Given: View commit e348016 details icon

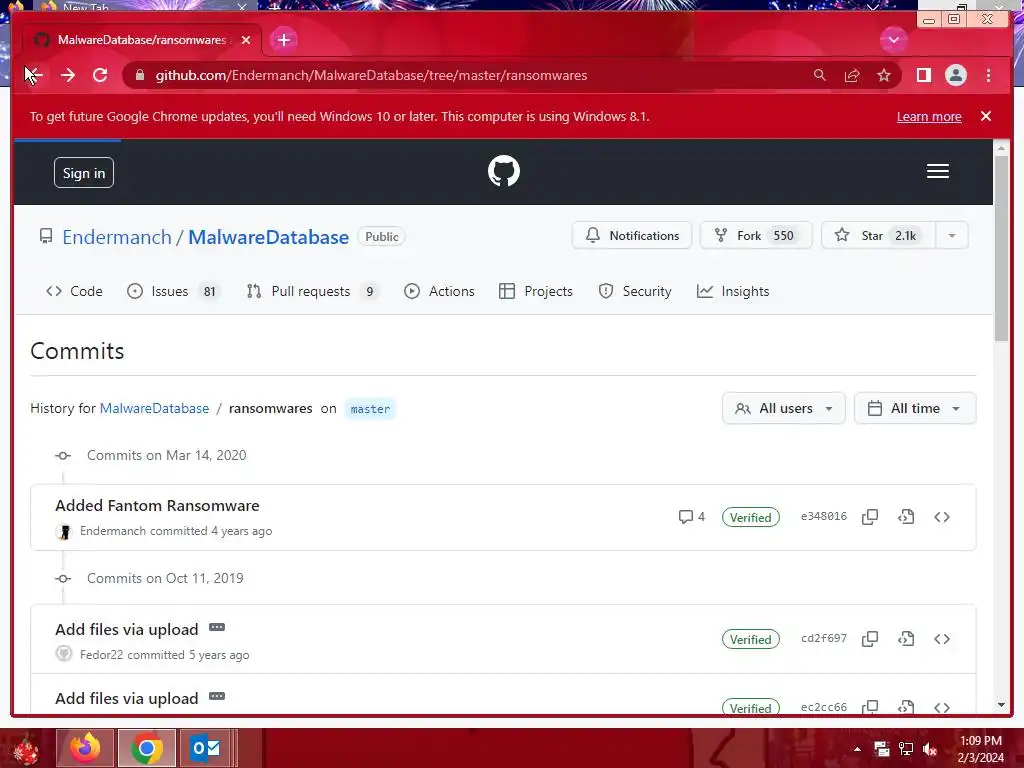Looking at the screenshot, I should [905, 517].
